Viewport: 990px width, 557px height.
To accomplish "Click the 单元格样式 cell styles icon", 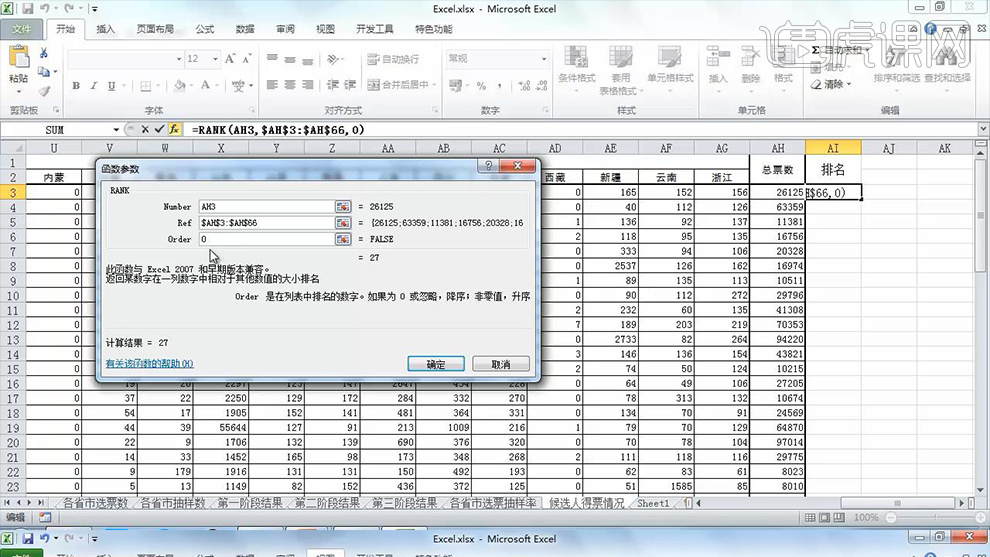I will tap(669, 58).
